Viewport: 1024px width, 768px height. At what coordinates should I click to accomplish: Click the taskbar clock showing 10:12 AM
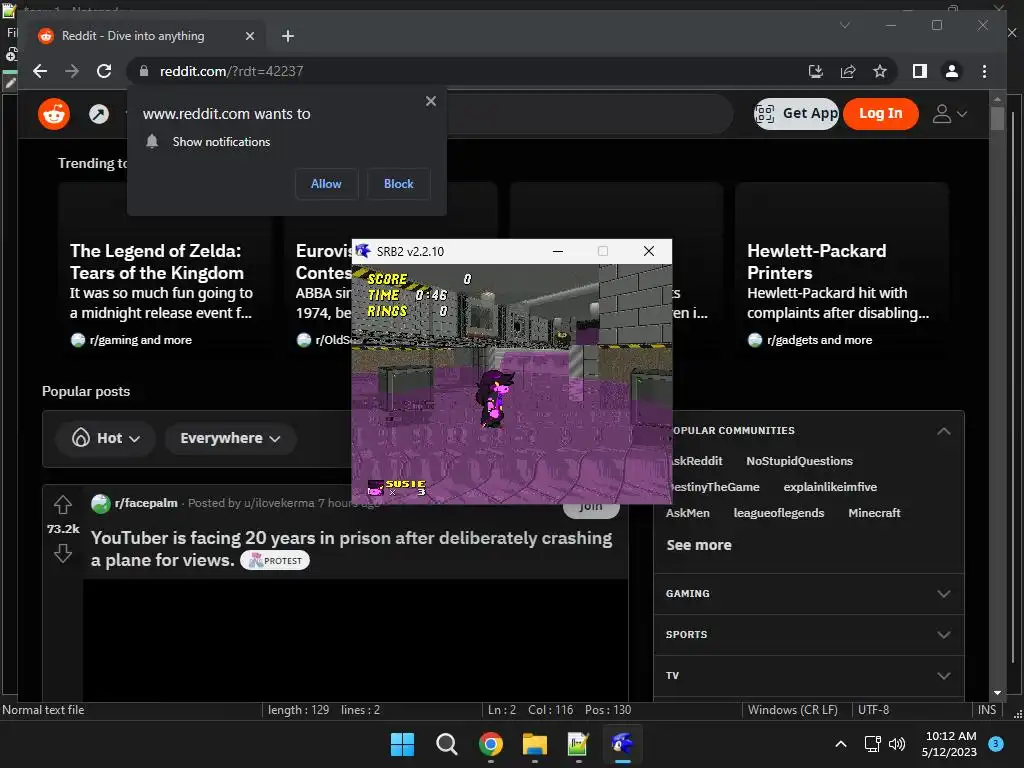[x=950, y=744]
